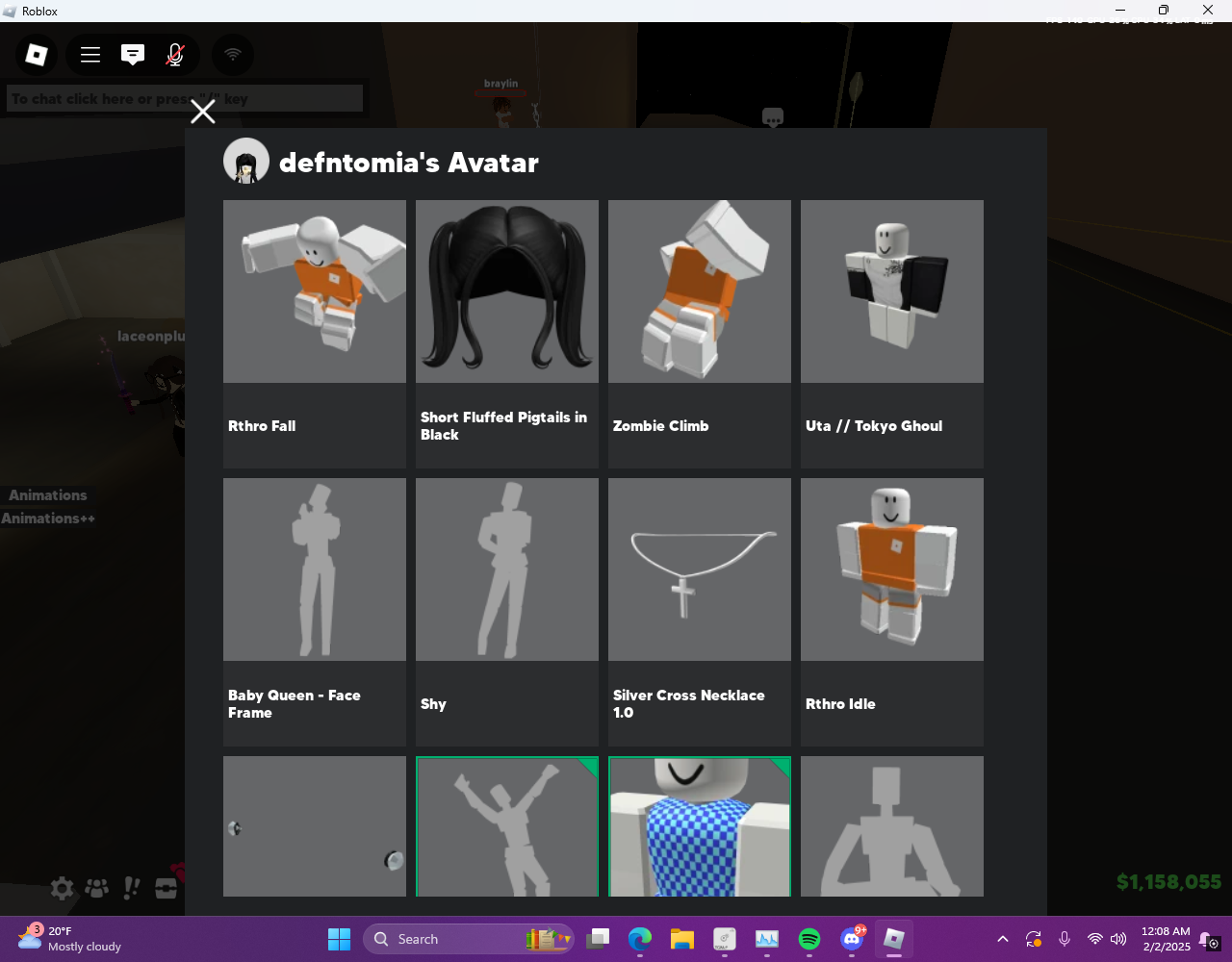Open the disk utility taskbar icon
The image size is (1232, 962).
(x=725, y=939)
